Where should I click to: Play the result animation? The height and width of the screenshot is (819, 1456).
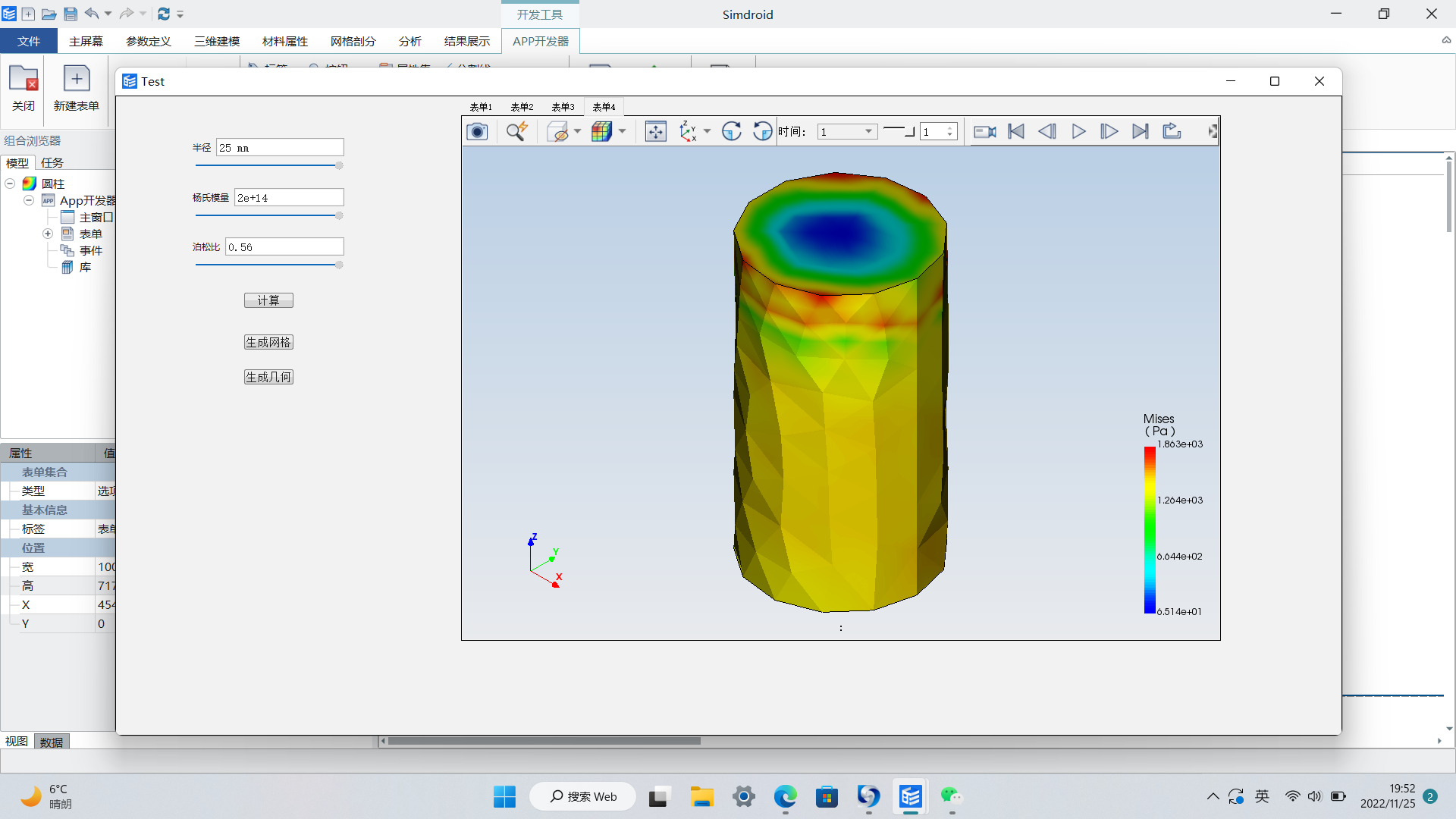[1078, 132]
